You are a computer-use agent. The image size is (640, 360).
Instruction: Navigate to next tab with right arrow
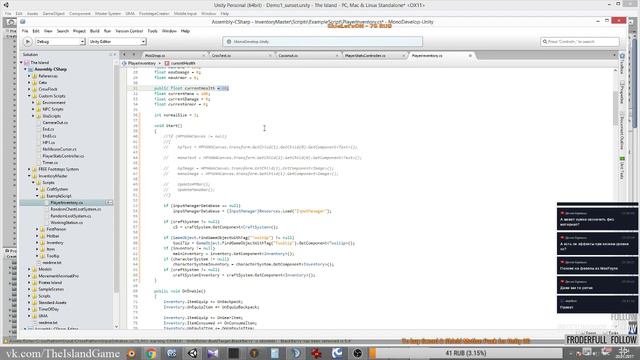pyautogui.click(x=134, y=55)
